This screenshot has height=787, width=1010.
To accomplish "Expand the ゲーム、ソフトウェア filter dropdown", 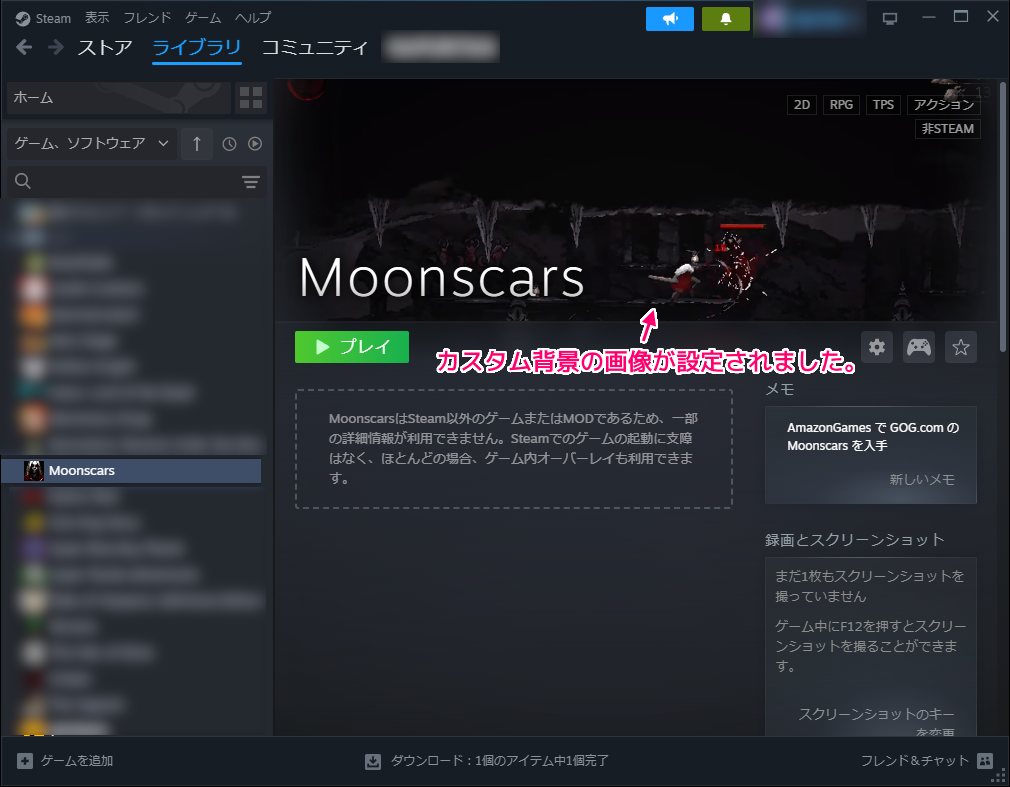I will (x=91, y=143).
